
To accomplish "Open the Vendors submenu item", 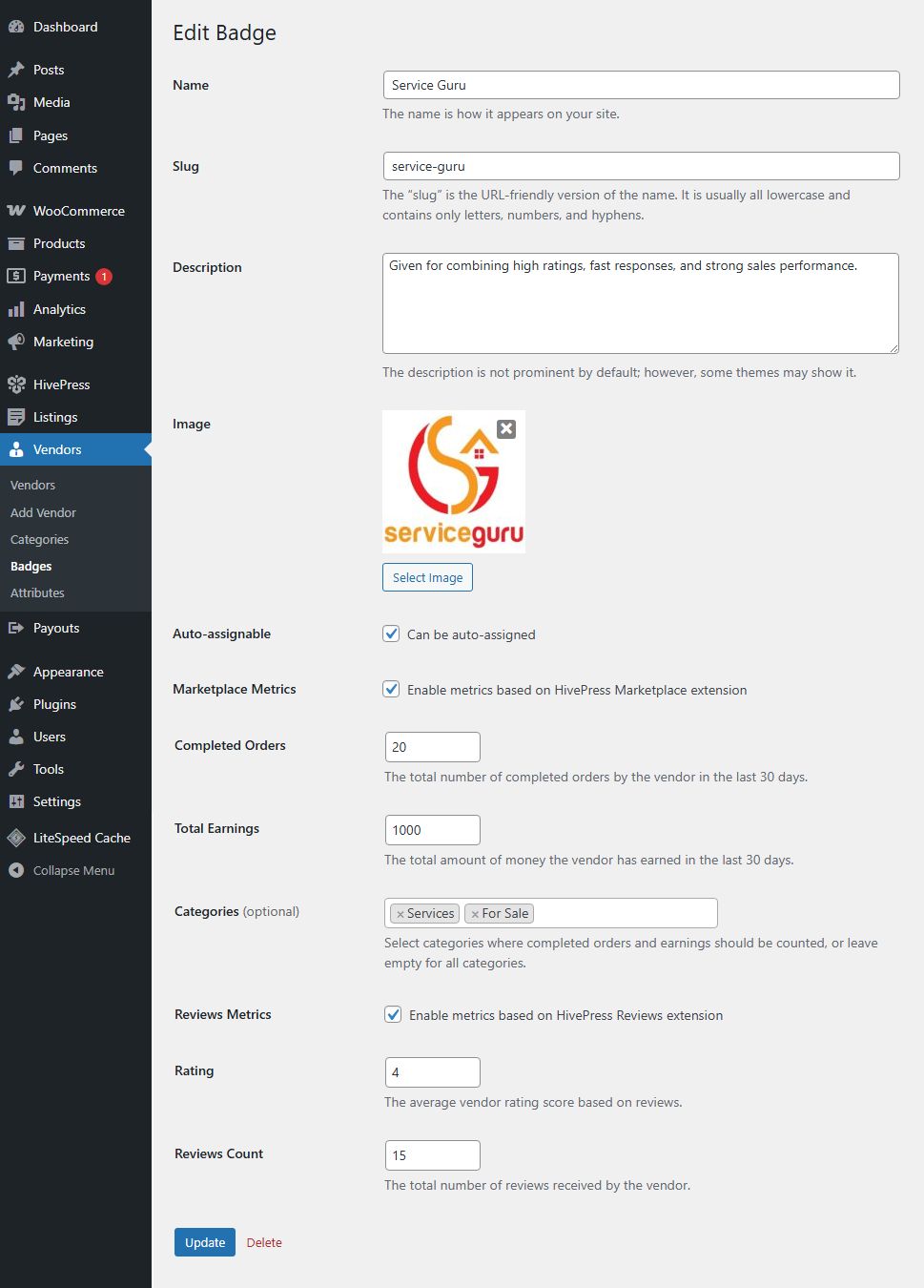I will tap(32, 485).
